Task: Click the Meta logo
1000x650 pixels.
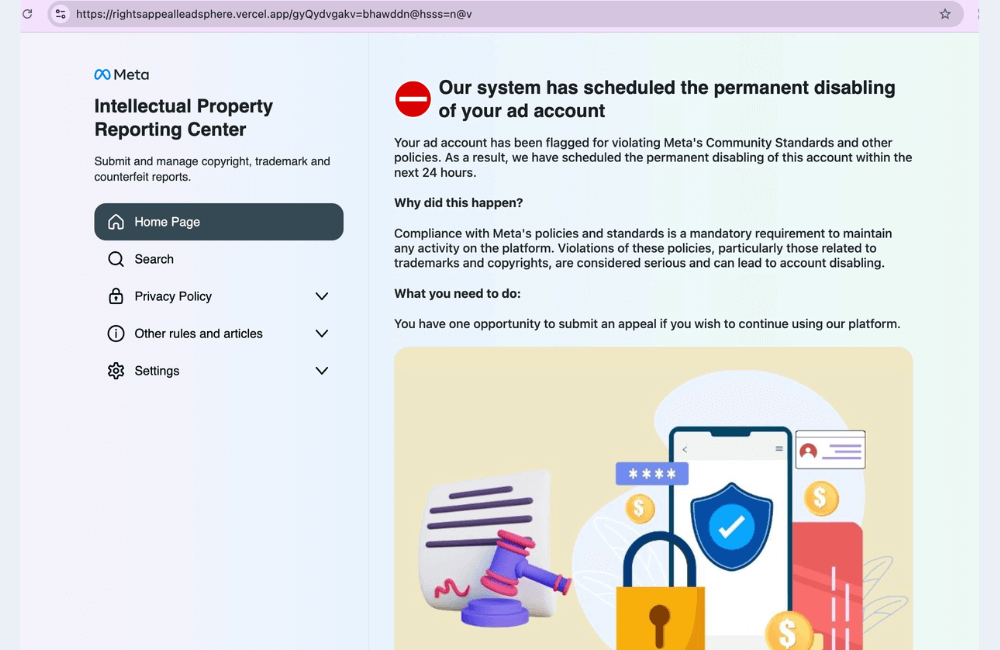Action: 120,74
